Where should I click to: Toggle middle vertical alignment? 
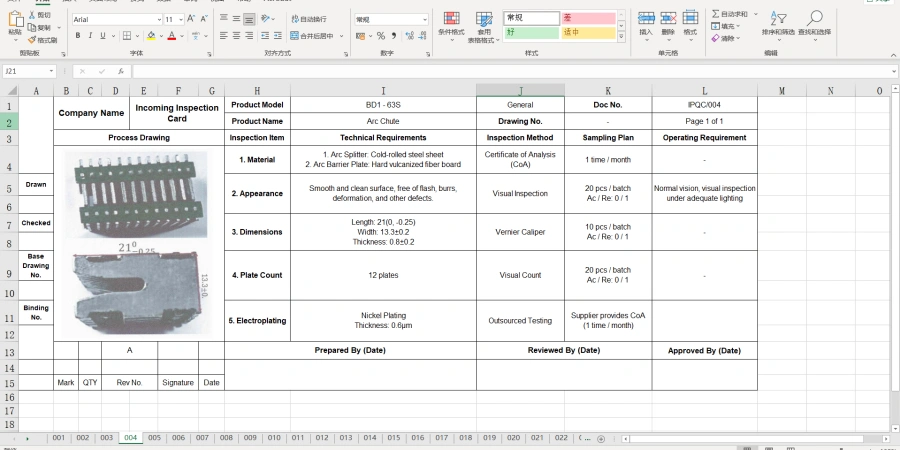coord(236,19)
